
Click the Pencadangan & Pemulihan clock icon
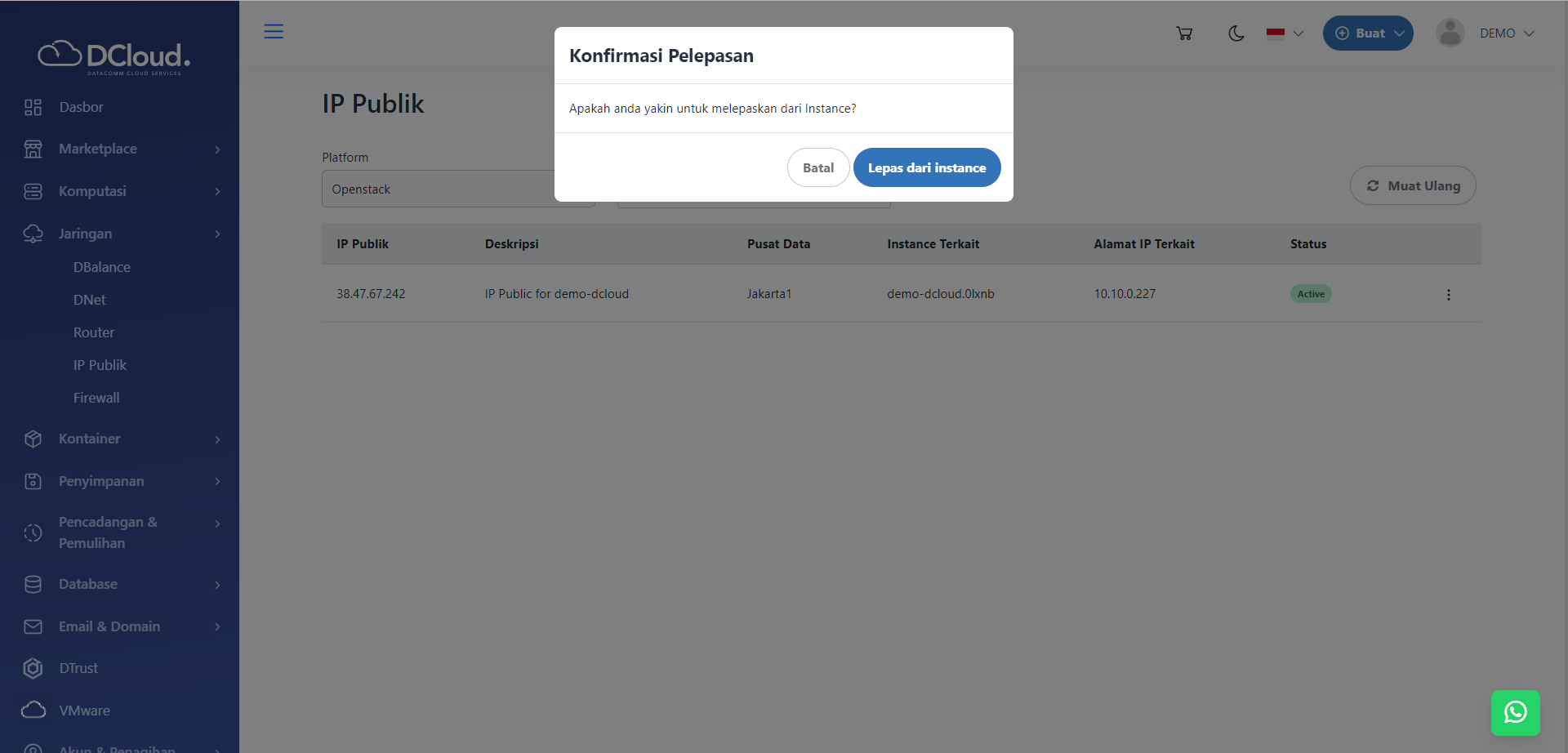coord(33,532)
